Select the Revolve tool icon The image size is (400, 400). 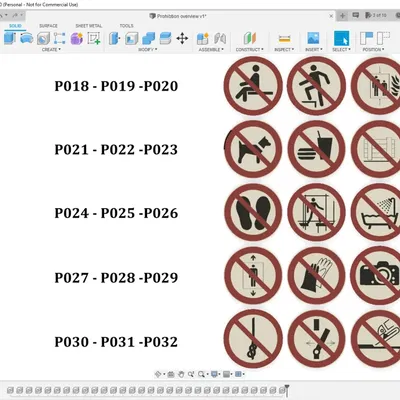[26, 38]
